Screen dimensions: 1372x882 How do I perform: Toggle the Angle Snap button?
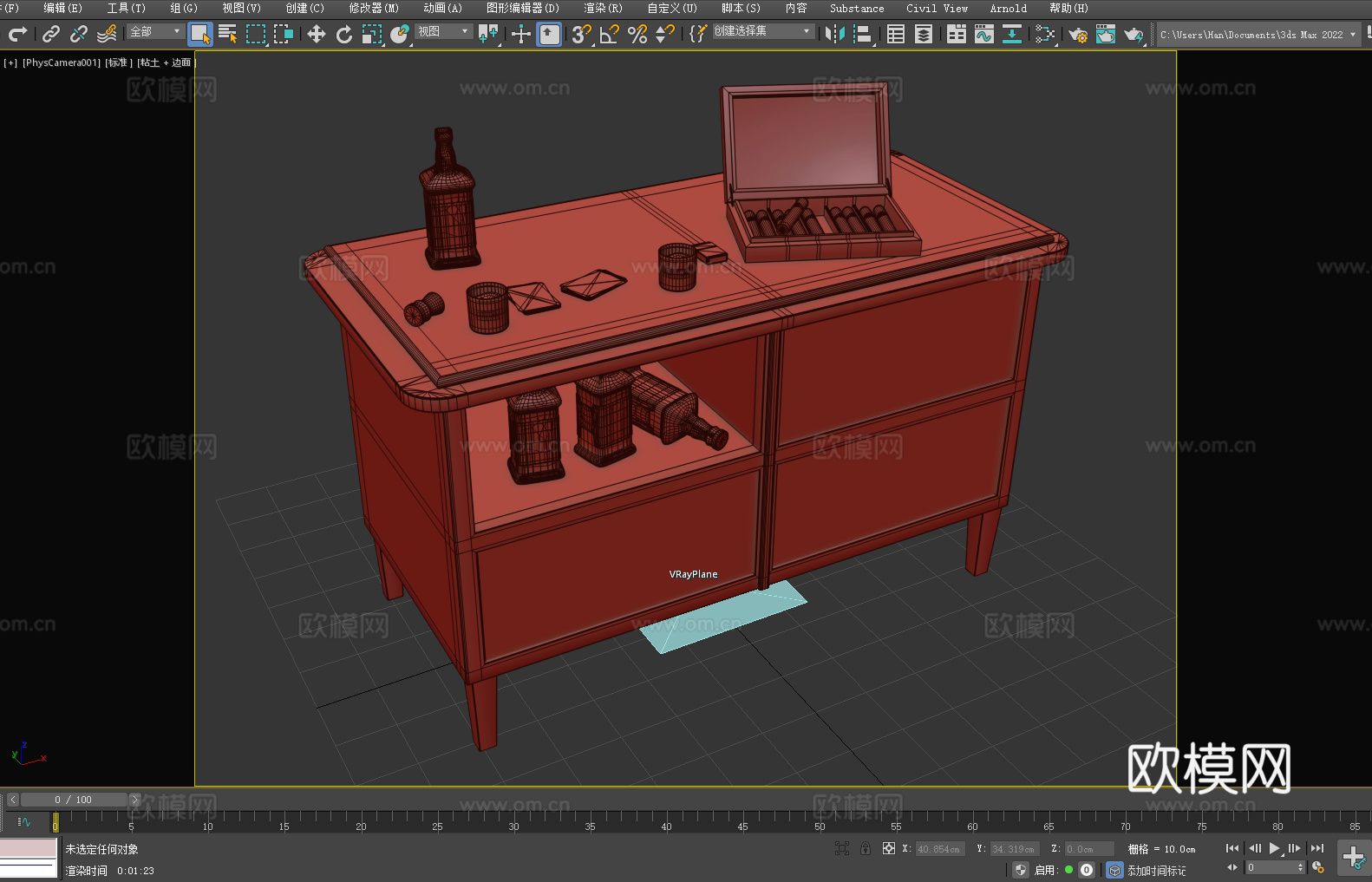pyautogui.click(x=609, y=34)
